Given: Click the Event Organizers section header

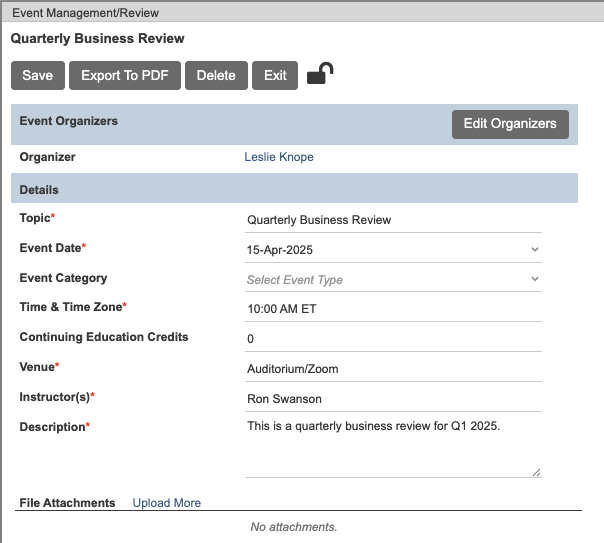Looking at the screenshot, I should click(69, 121).
